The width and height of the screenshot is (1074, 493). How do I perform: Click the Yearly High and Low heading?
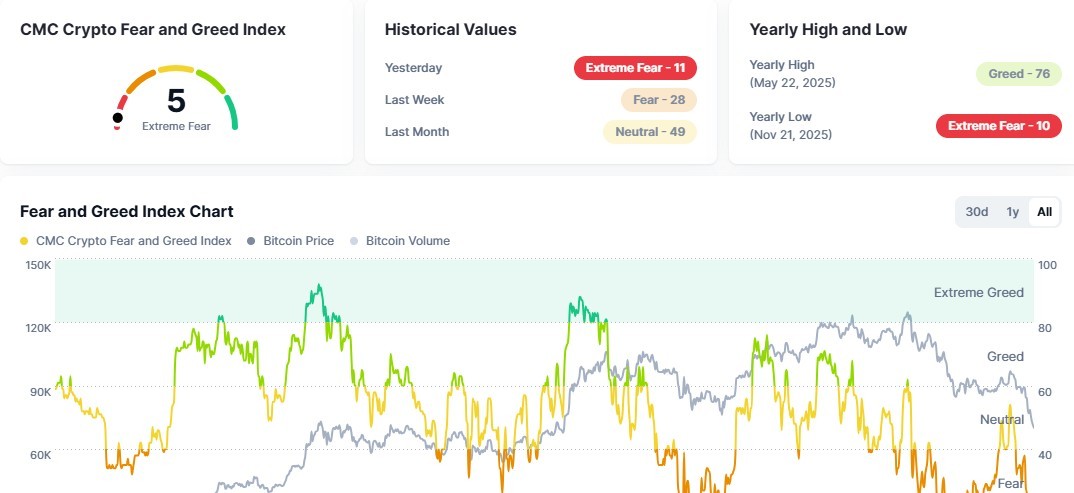click(x=828, y=30)
